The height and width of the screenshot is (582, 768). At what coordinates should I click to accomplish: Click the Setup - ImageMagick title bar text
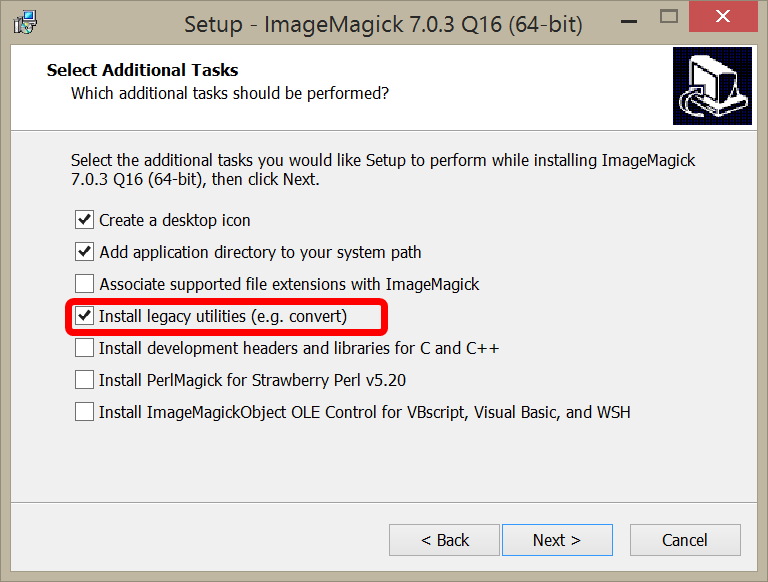point(384,24)
